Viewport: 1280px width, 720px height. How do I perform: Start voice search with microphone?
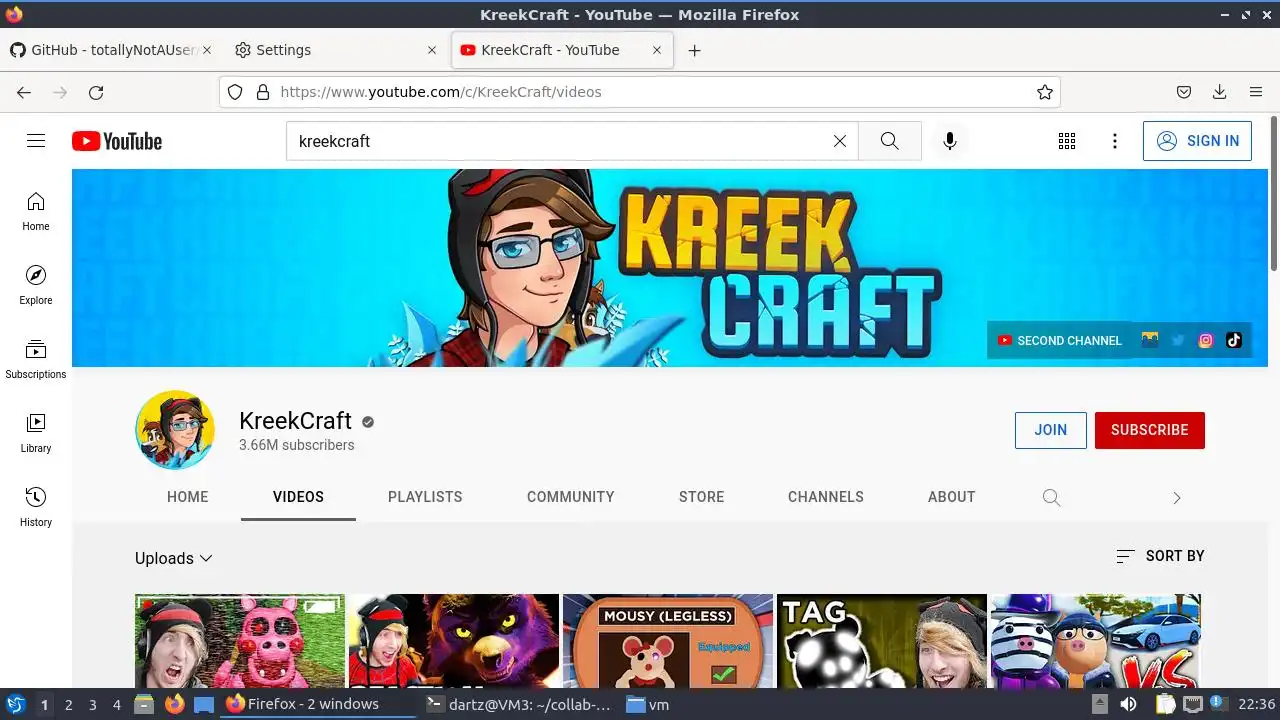point(950,141)
